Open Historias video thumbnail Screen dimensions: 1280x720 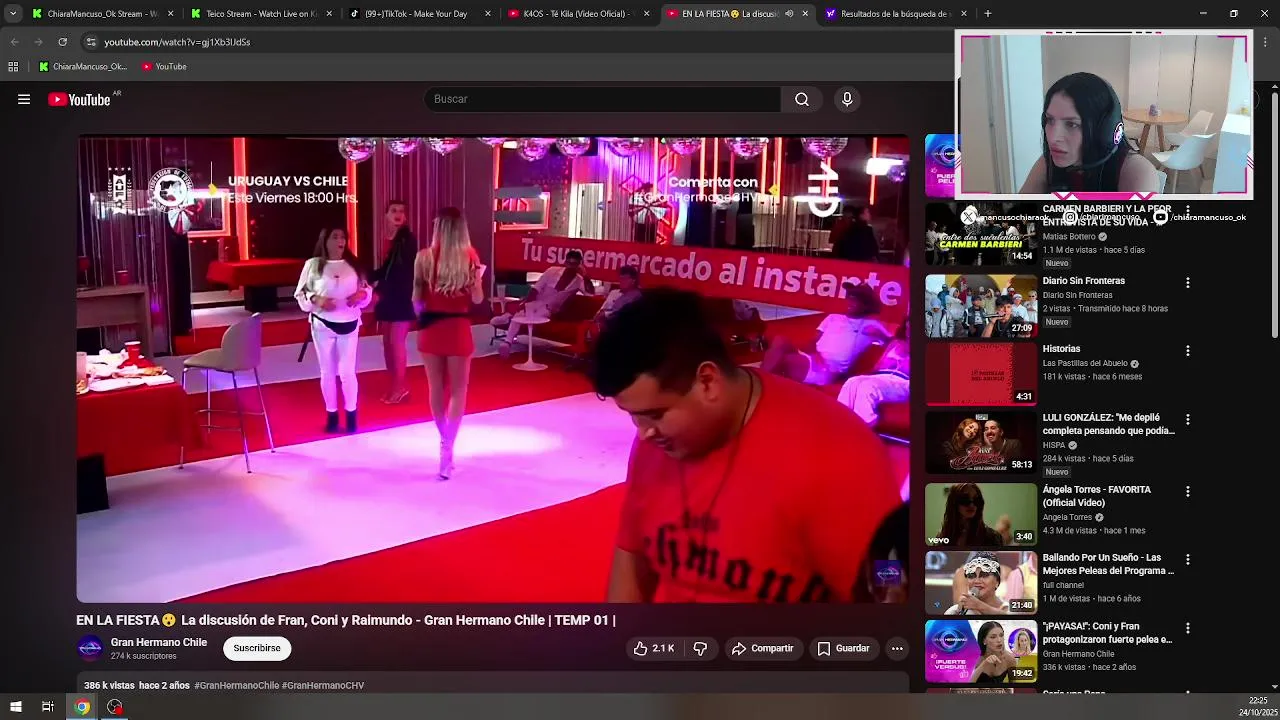(x=981, y=373)
